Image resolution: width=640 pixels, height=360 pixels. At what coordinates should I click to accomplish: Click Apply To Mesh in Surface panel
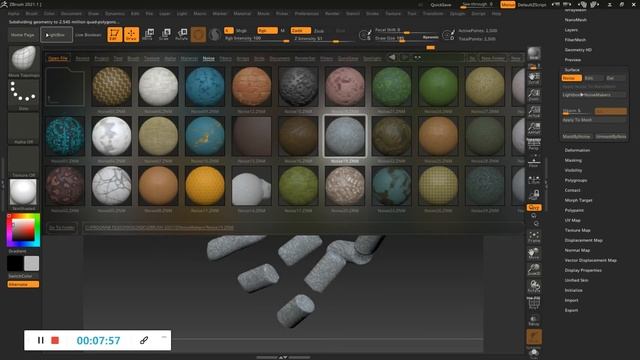[x=593, y=120]
